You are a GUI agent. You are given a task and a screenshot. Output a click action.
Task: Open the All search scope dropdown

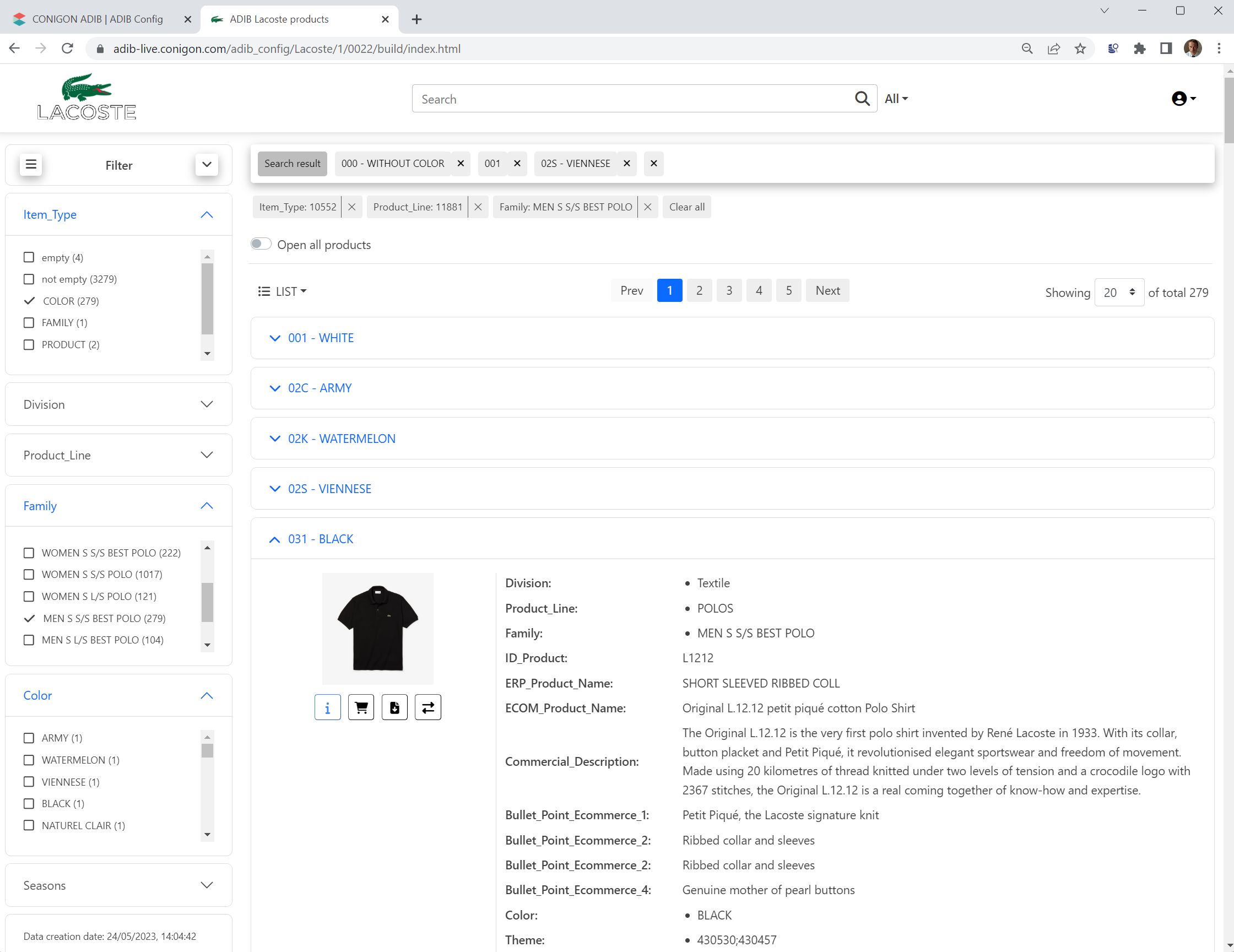(x=896, y=99)
